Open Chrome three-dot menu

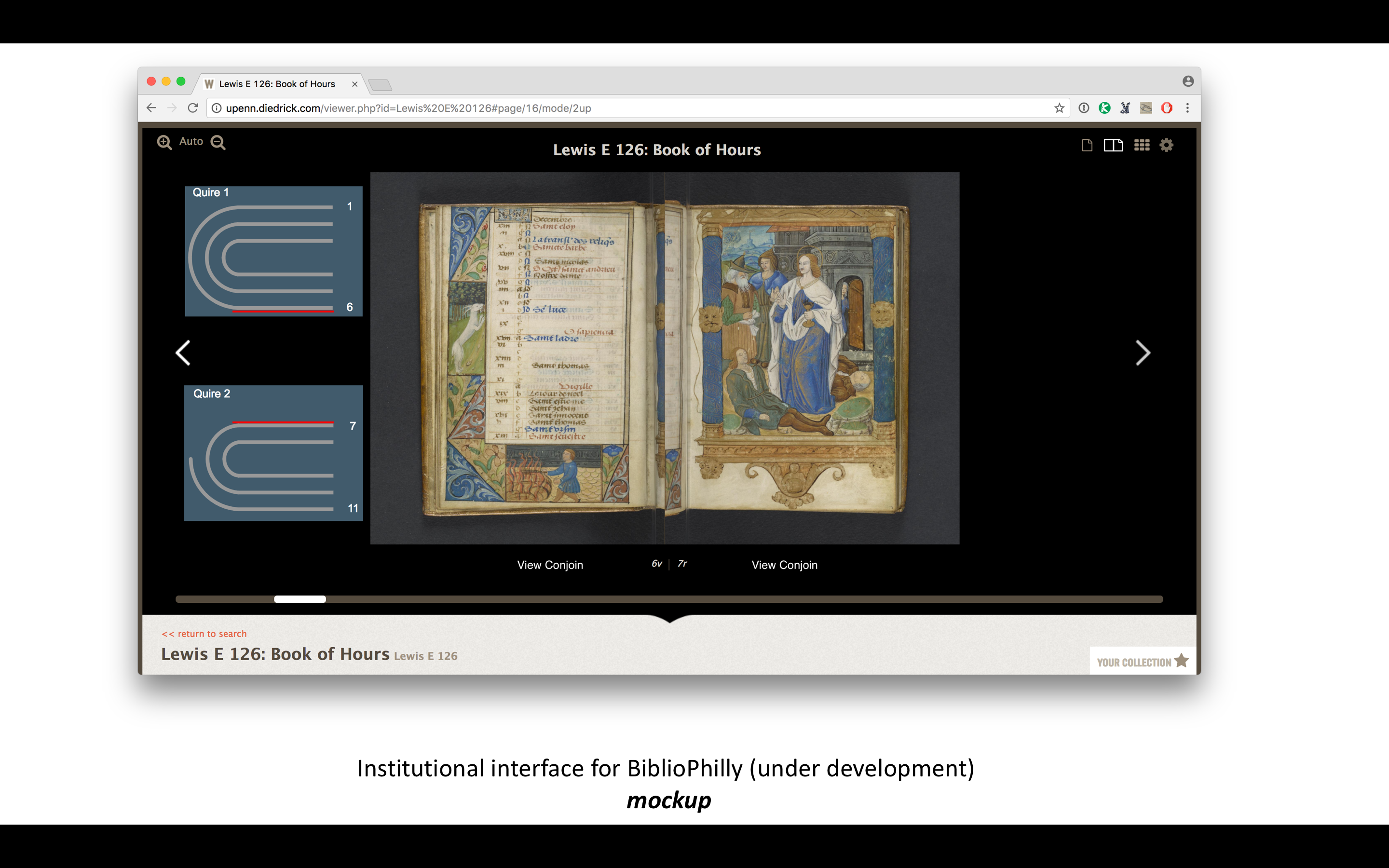(x=1187, y=108)
